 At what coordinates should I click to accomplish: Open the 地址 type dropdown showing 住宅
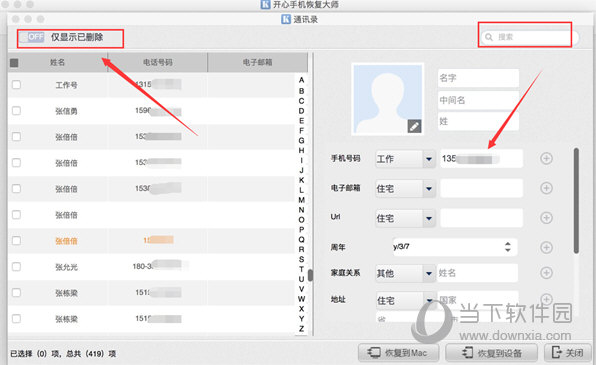click(405, 300)
